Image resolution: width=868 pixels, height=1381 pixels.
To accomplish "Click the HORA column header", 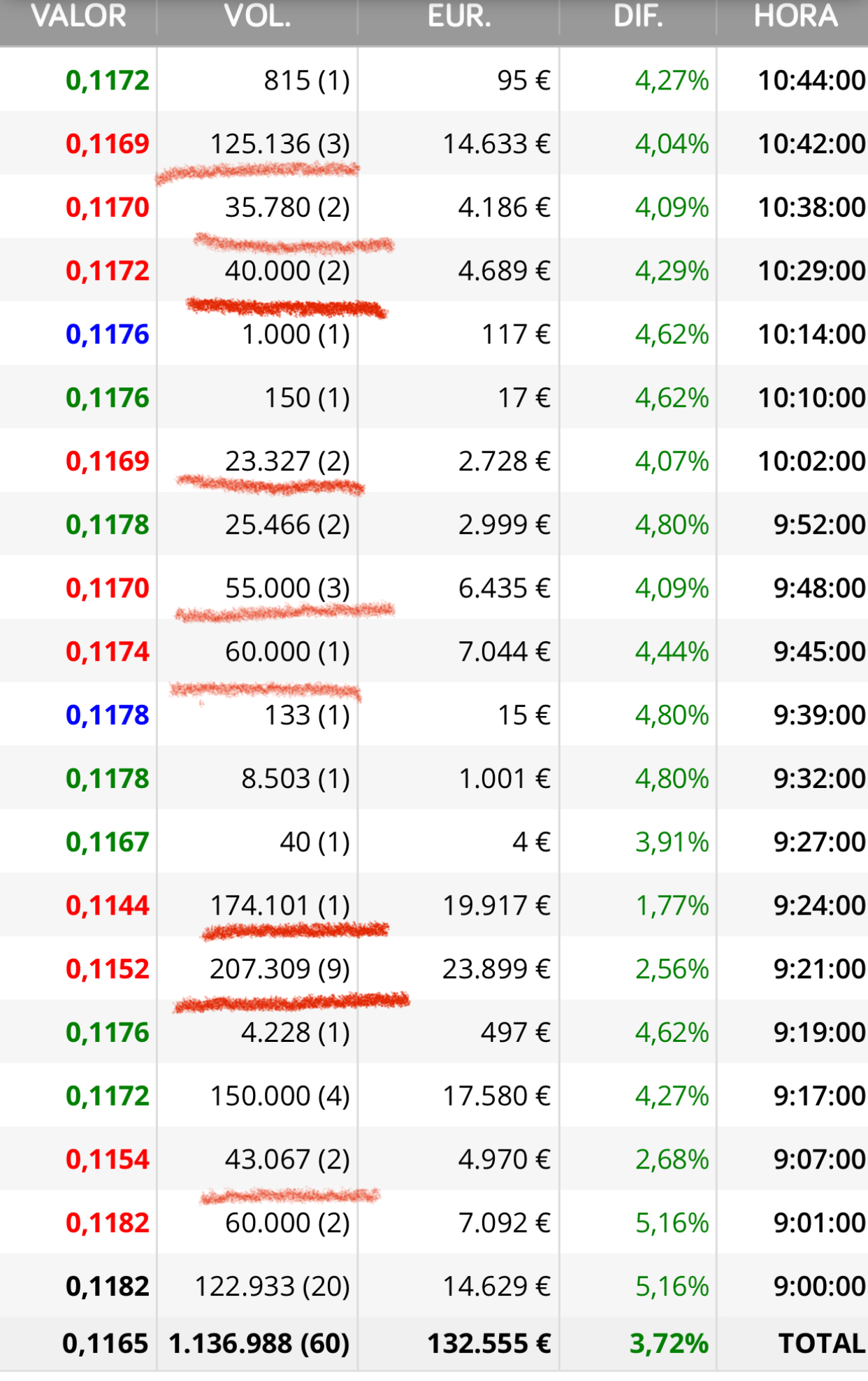I will click(795, 16).
